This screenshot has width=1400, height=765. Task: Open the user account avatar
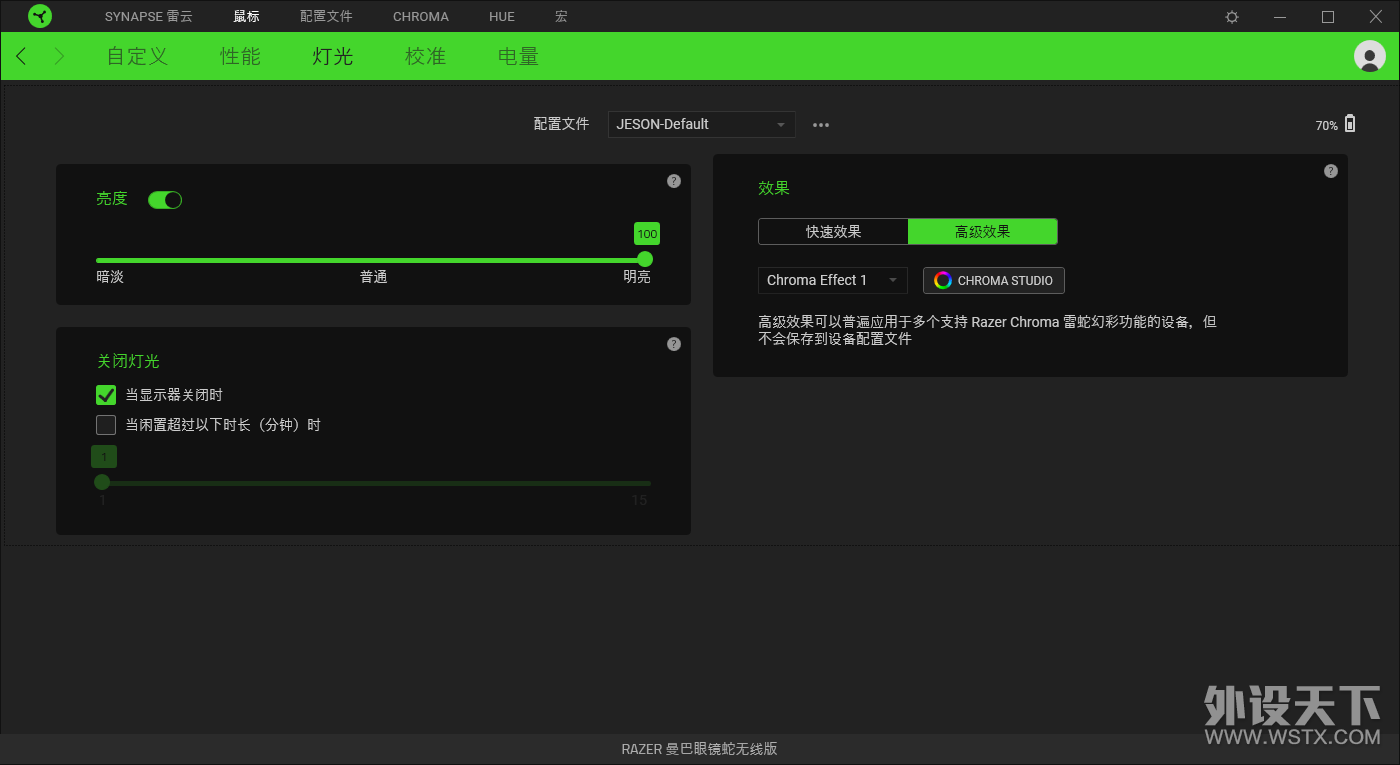pyautogui.click(x=1369, y=56)
